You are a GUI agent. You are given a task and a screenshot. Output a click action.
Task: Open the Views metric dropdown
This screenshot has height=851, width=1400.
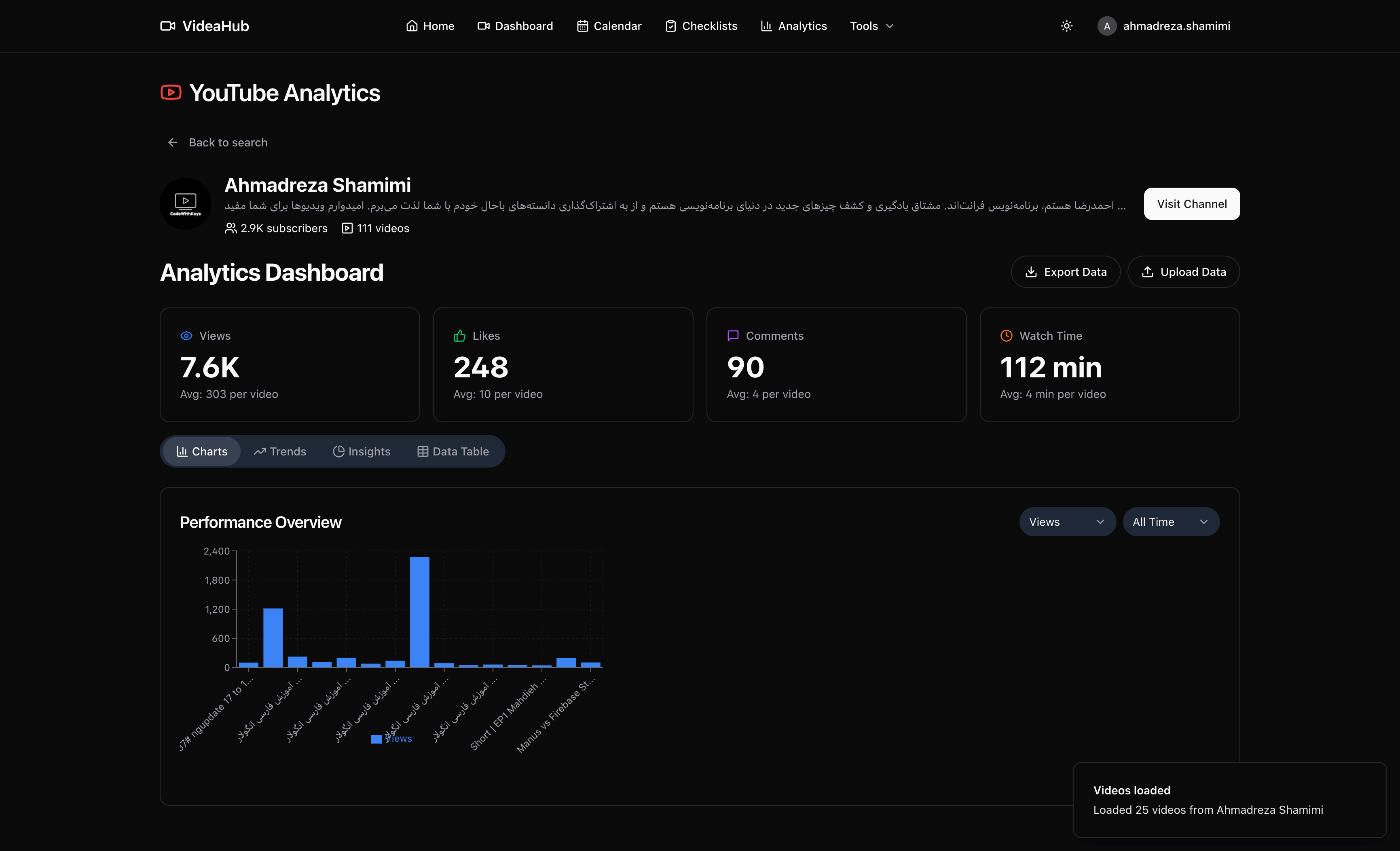(x=1067, y=522)
